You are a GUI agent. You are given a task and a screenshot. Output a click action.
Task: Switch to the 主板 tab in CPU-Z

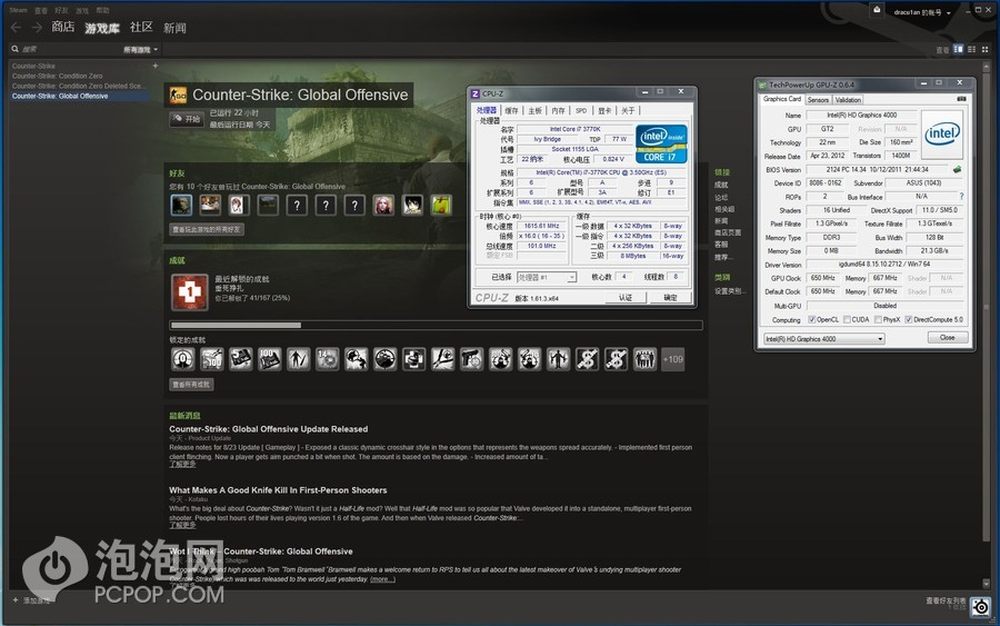(x=535, y=110)
